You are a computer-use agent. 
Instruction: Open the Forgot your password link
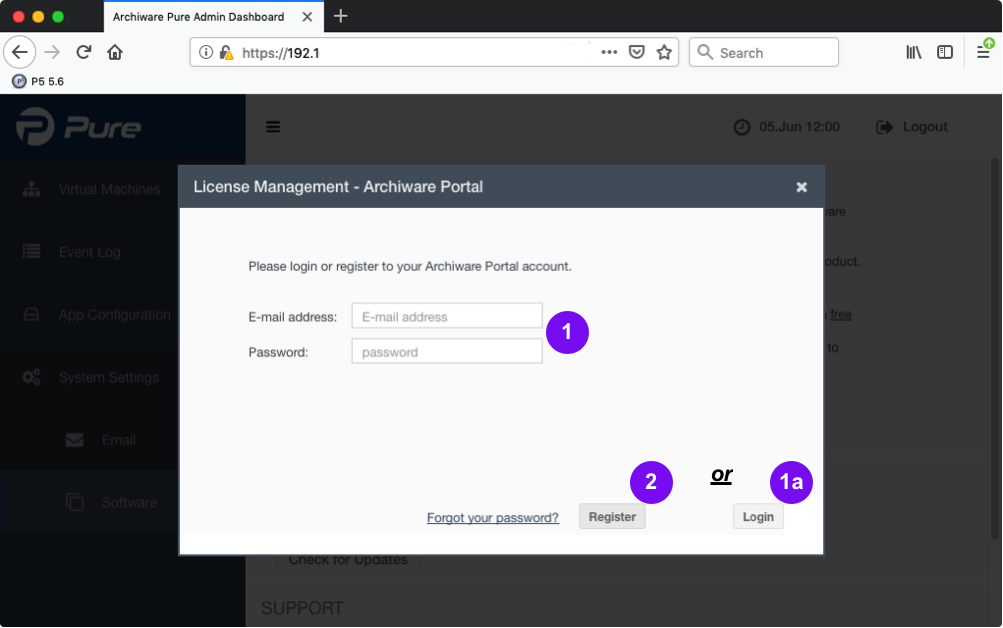pyautogui.click(x=493, y=517)
